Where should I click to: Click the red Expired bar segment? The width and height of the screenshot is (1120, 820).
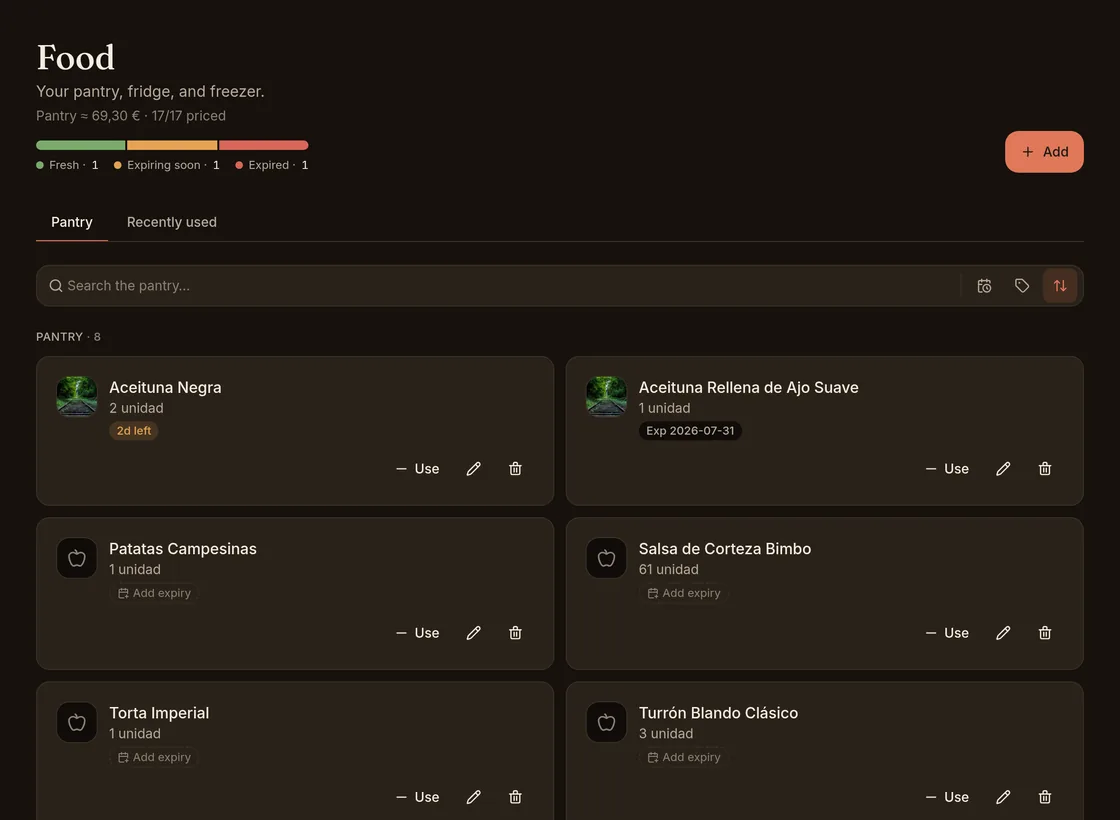[x=264, y=145]
